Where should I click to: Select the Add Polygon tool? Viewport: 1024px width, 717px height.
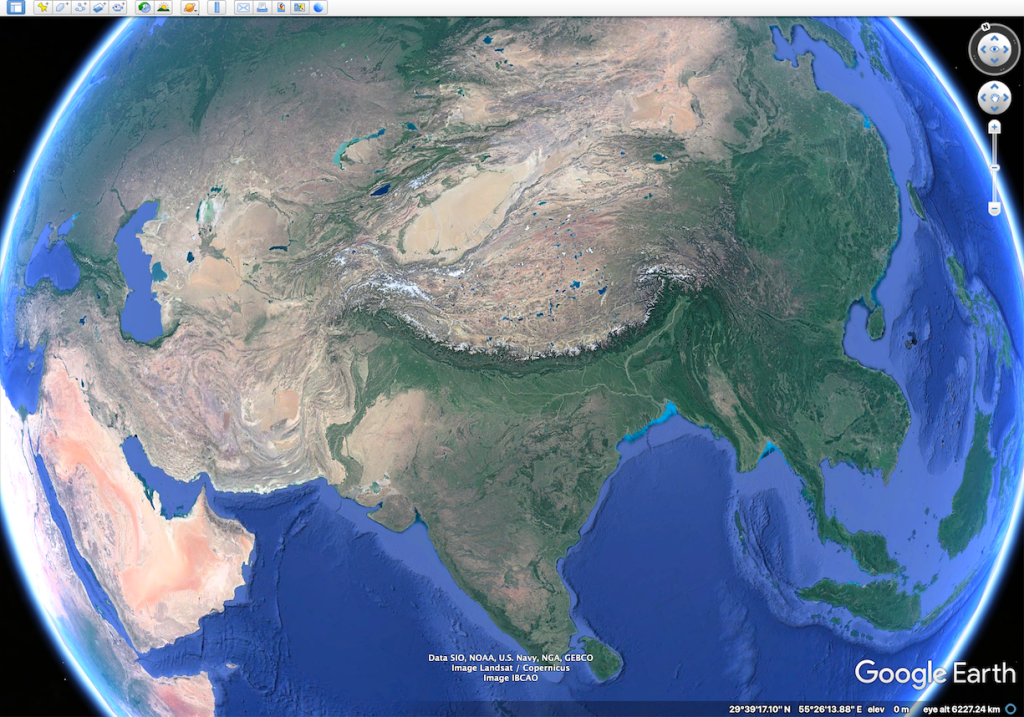[x=61, y=7]
